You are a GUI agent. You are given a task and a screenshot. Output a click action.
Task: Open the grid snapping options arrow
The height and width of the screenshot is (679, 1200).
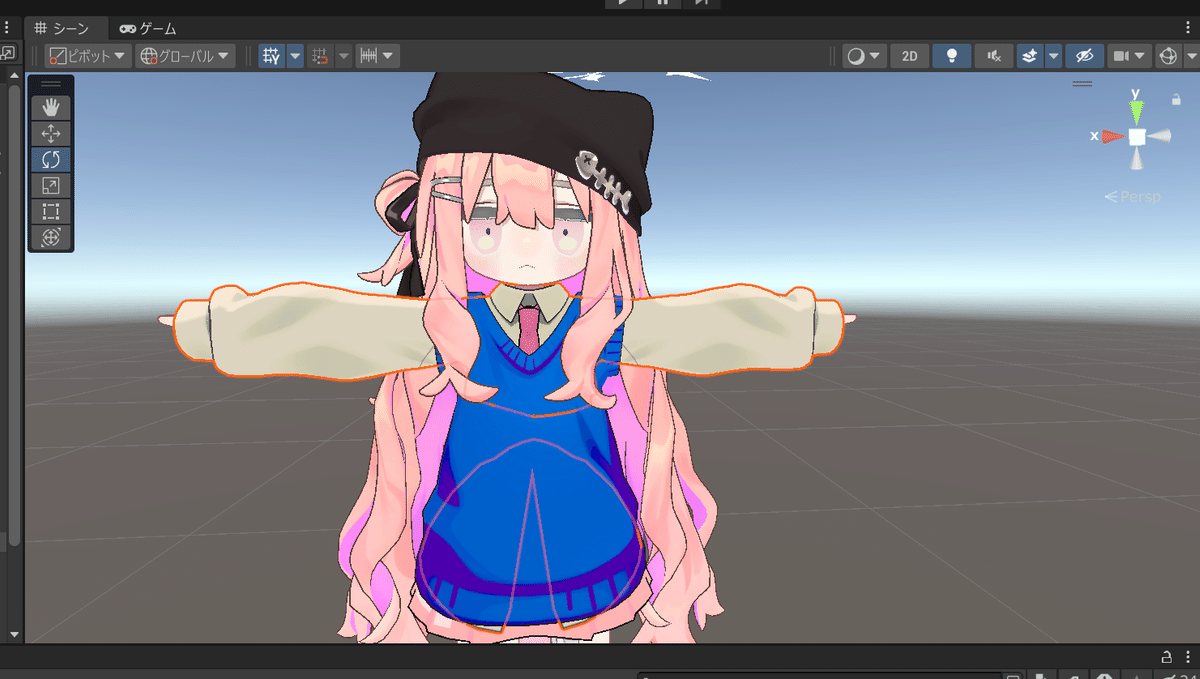(x=343, y=56)
